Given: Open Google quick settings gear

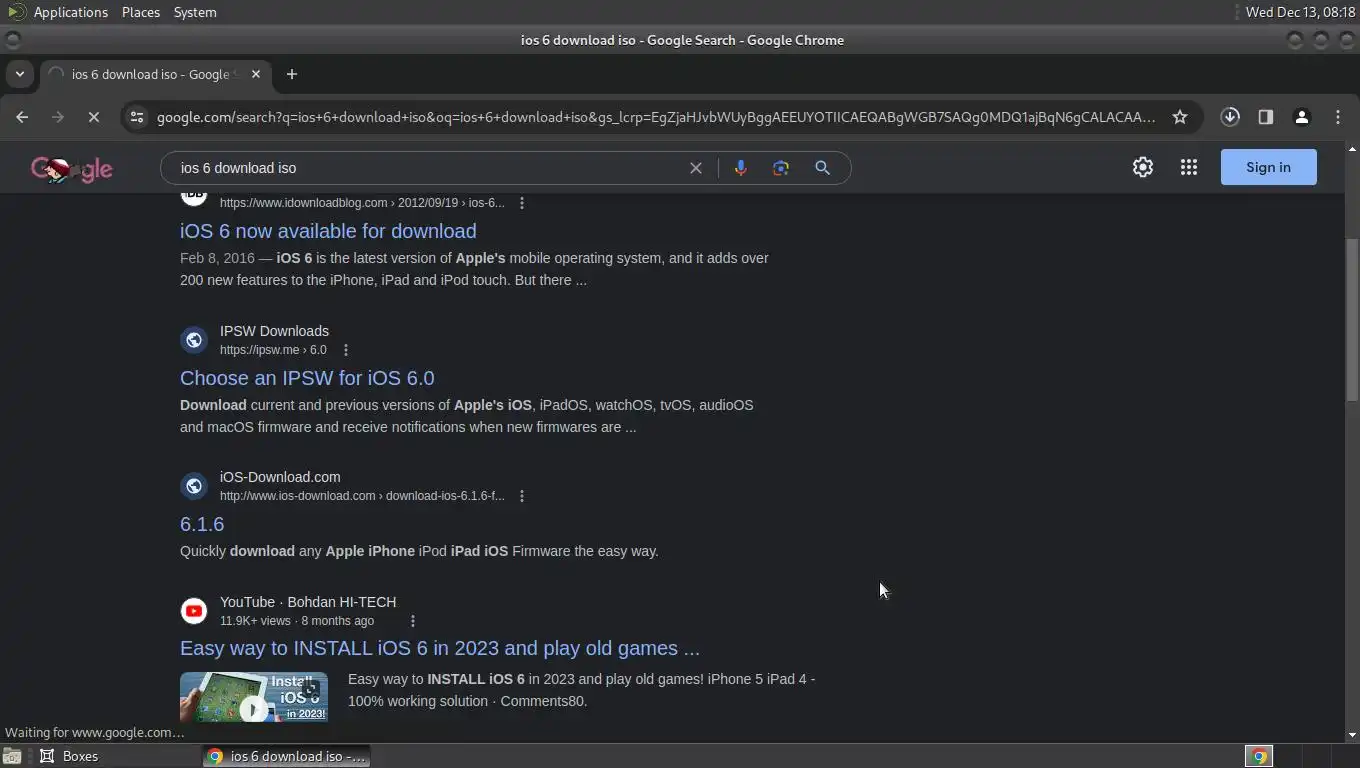Looking at the screenshot, I should tap(1143, 167).
